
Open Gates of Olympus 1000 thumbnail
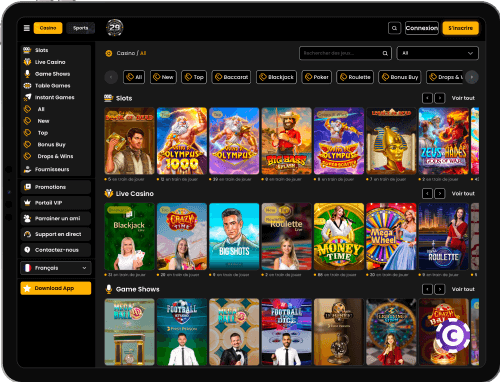182,141
